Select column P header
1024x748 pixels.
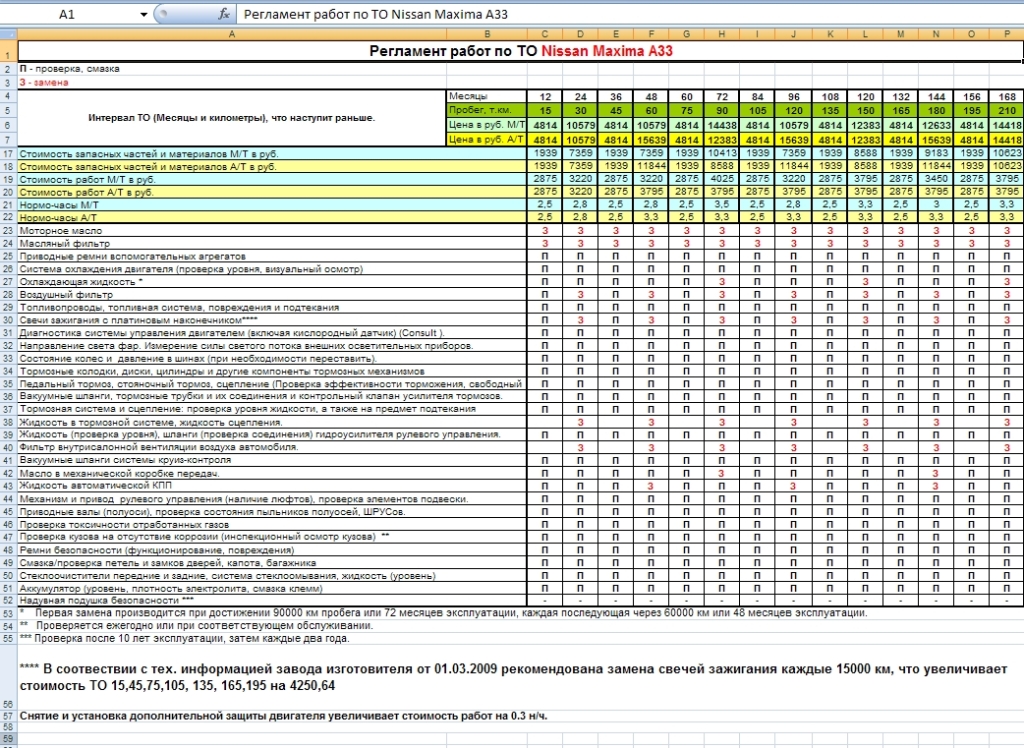tap(1007, 35)
